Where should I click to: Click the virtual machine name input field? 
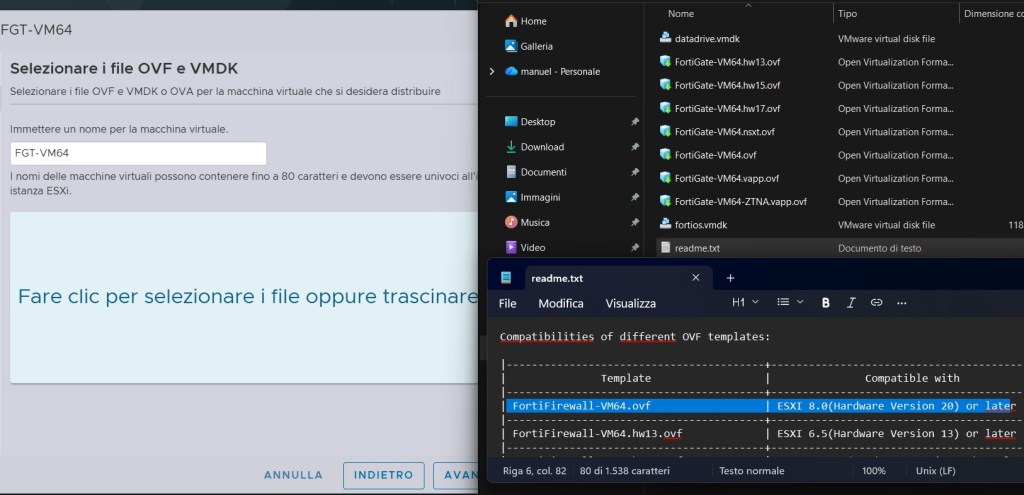point(138,153)
